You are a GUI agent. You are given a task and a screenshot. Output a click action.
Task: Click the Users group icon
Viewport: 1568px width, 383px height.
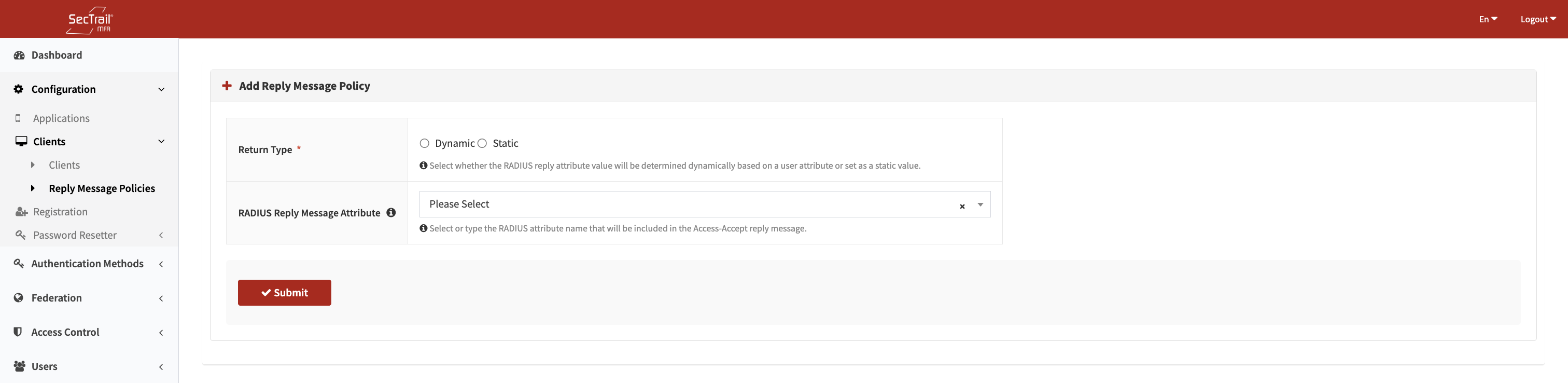point(20,366)
